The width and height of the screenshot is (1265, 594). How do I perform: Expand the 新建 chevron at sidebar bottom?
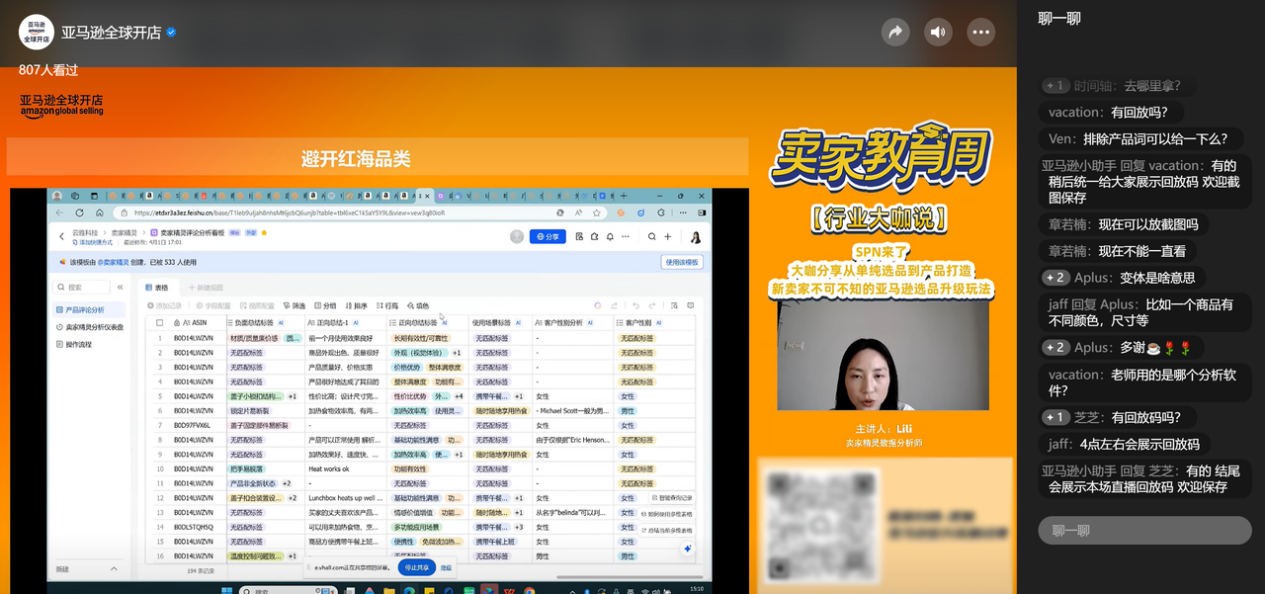113,569
